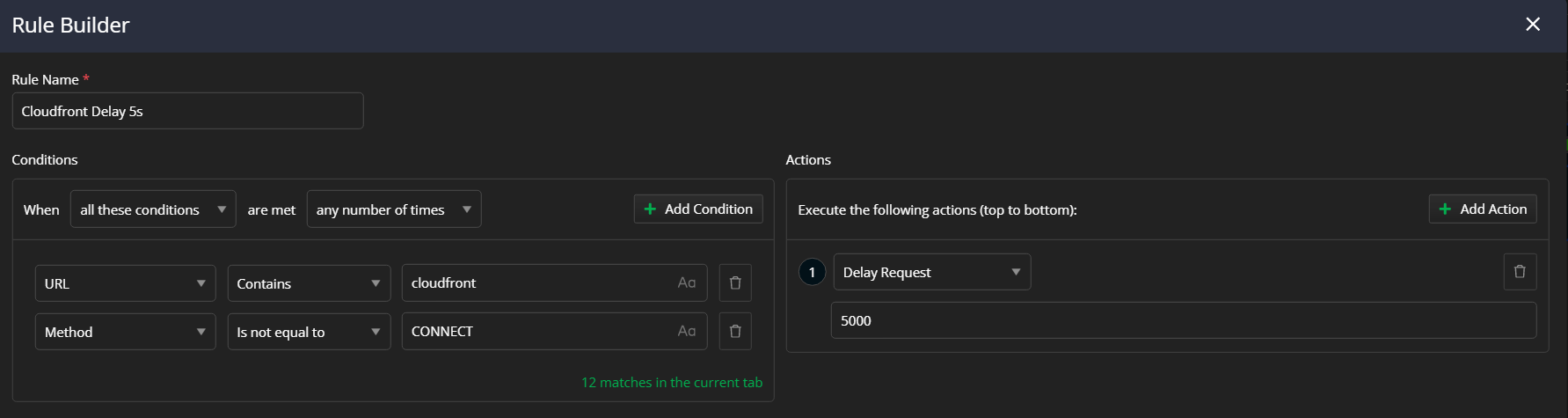Click the '12 matches in the current tab' link

(x=672, y=383)
